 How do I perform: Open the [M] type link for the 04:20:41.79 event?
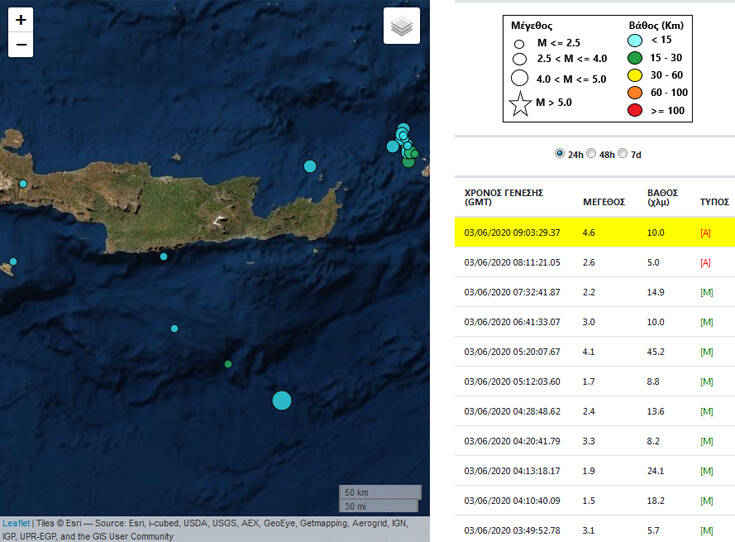point(706,441)
